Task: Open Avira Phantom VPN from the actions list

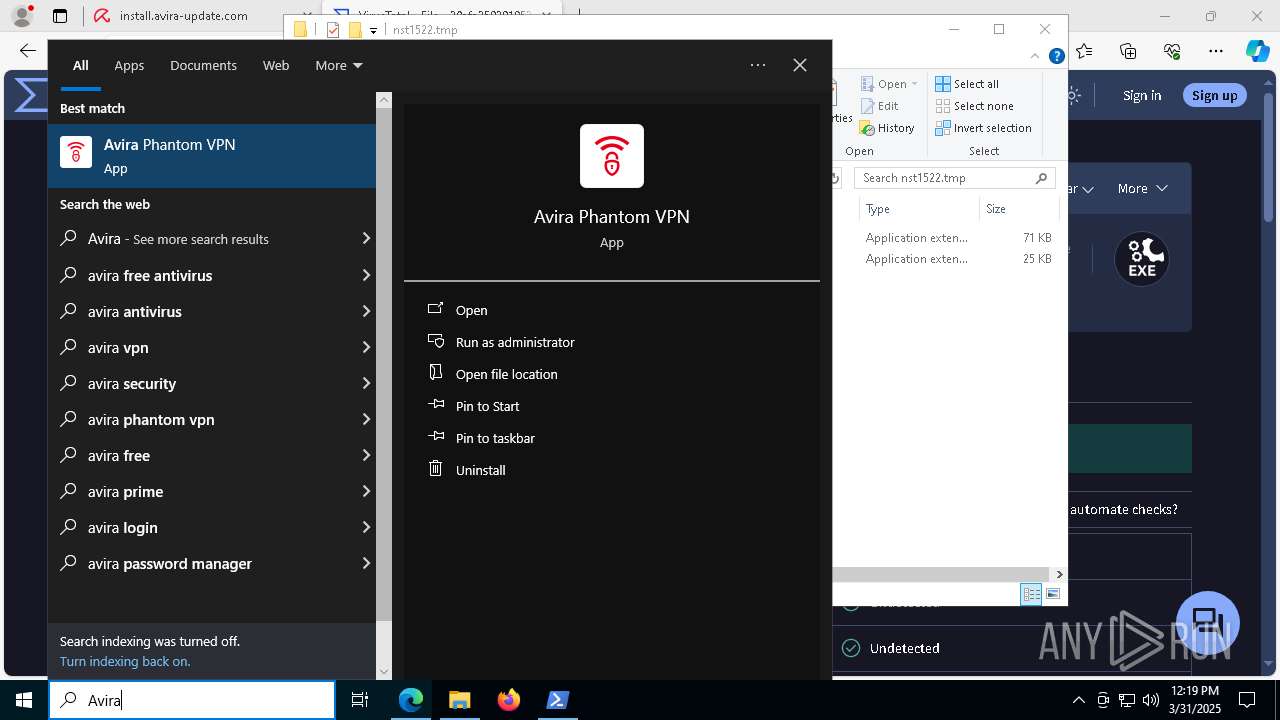Action: 471,310
